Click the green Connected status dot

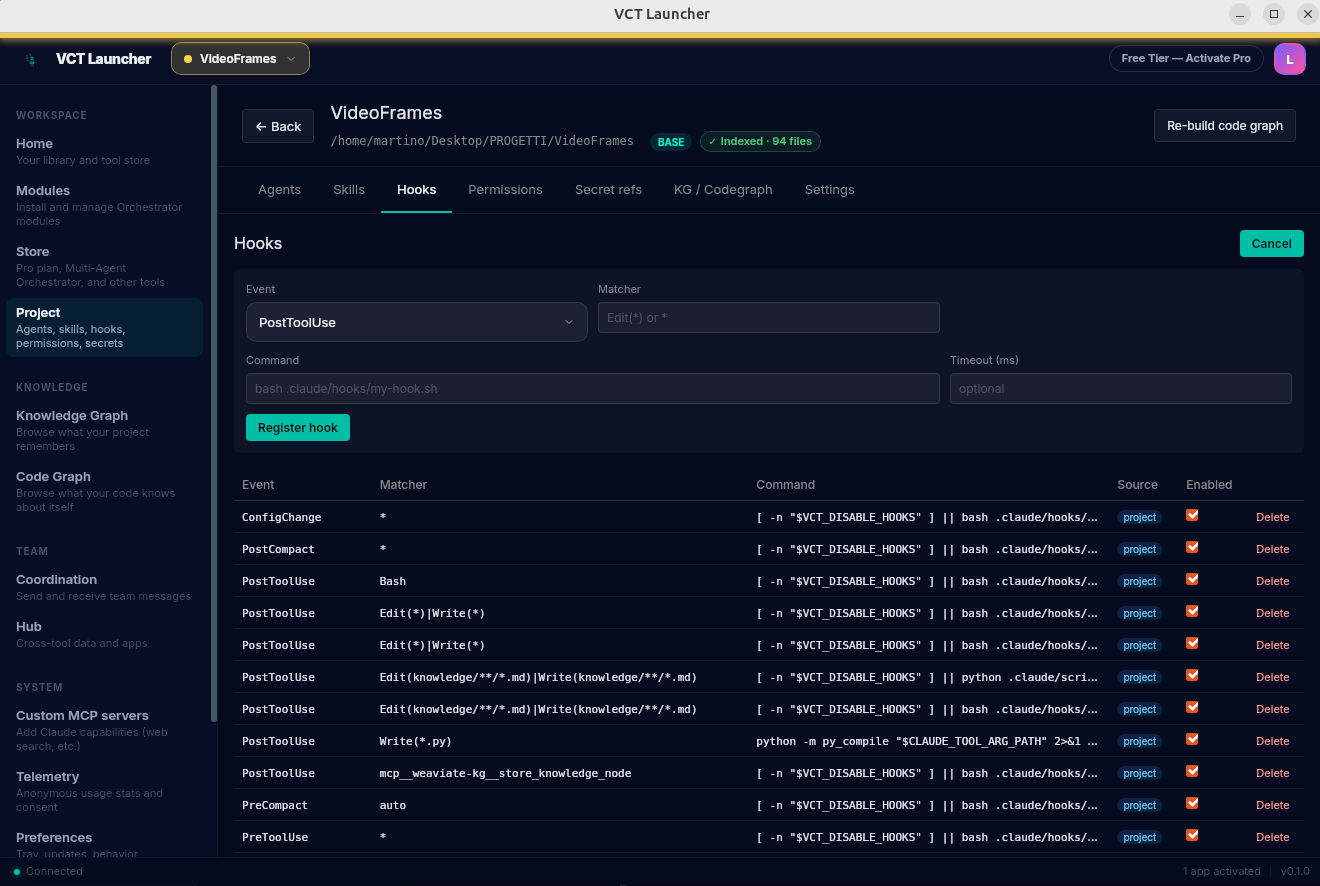(x=17, y=872)
